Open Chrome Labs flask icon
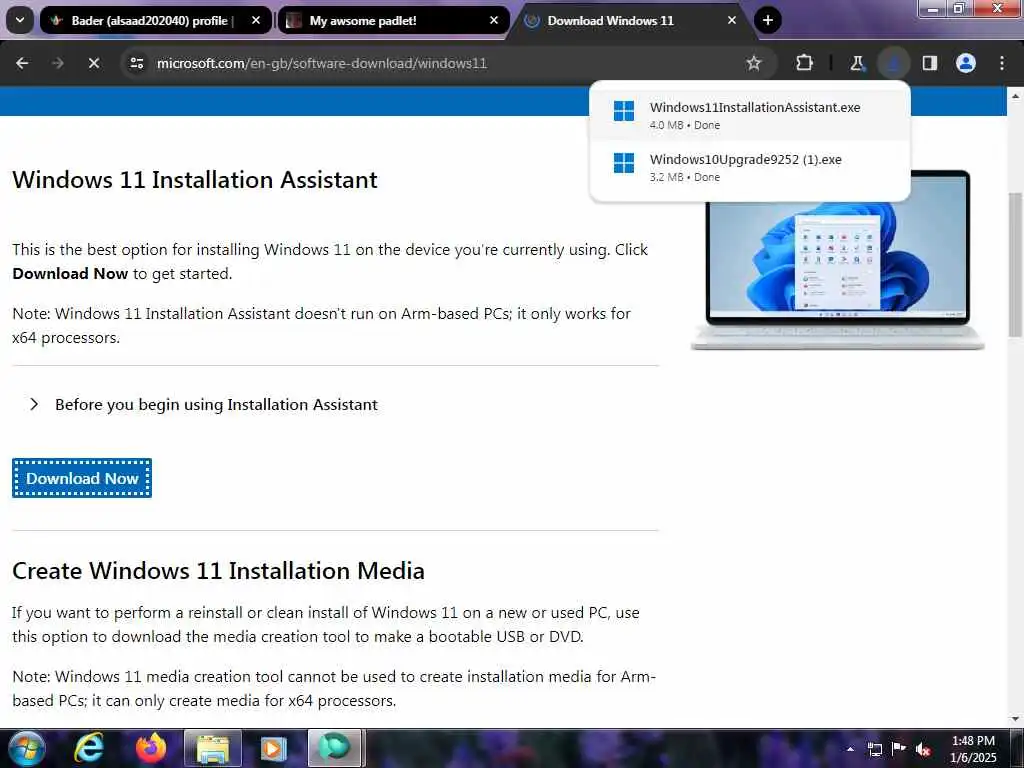The image size is (1024, 768). (857, 63)
